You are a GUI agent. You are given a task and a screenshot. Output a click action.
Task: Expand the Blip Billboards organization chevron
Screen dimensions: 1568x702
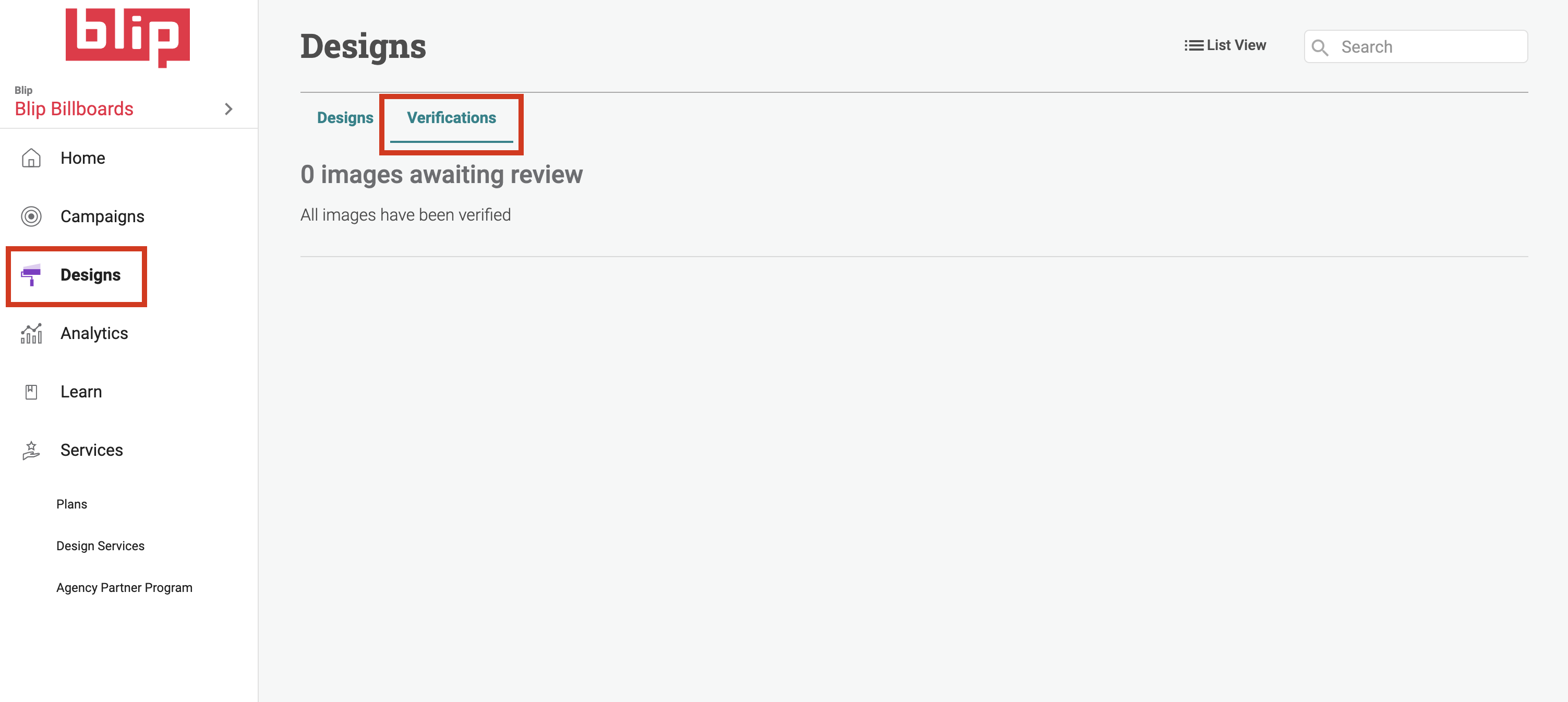[229, 109]
